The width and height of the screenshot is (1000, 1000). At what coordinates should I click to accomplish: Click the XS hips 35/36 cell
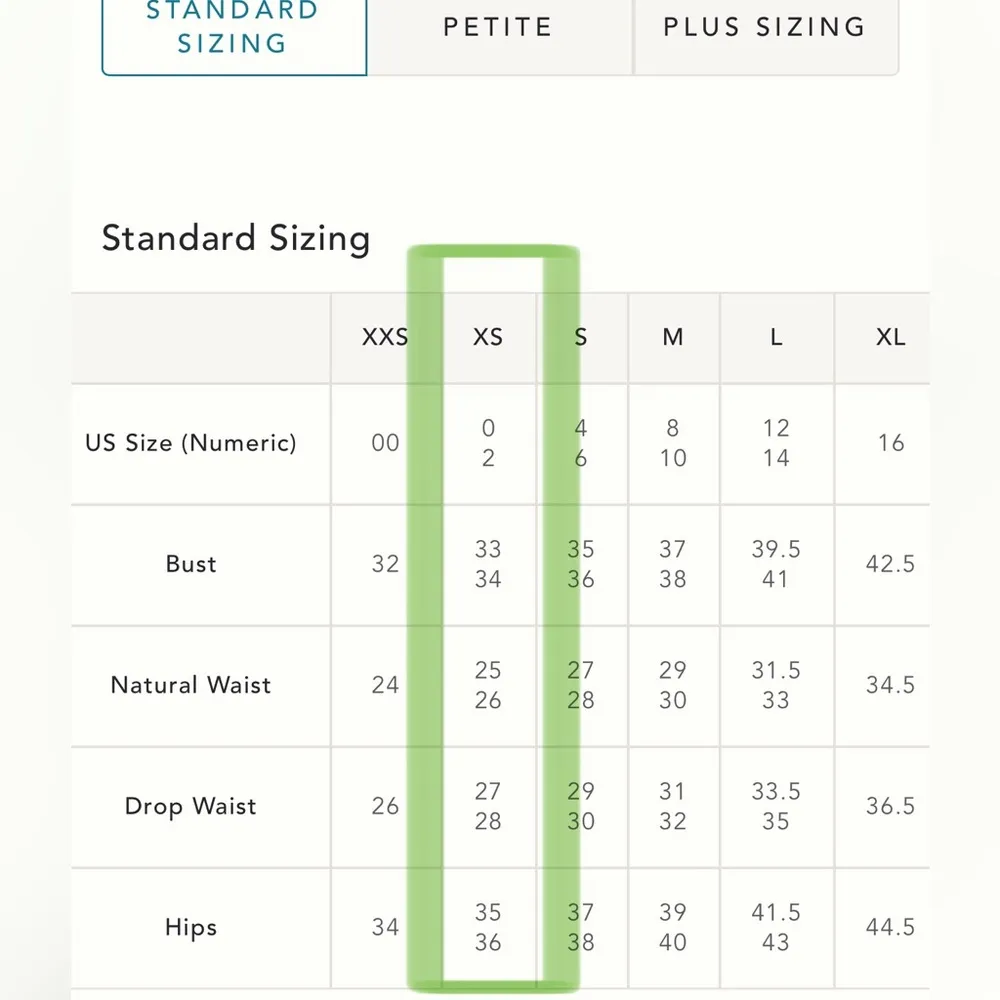[488, 927]
